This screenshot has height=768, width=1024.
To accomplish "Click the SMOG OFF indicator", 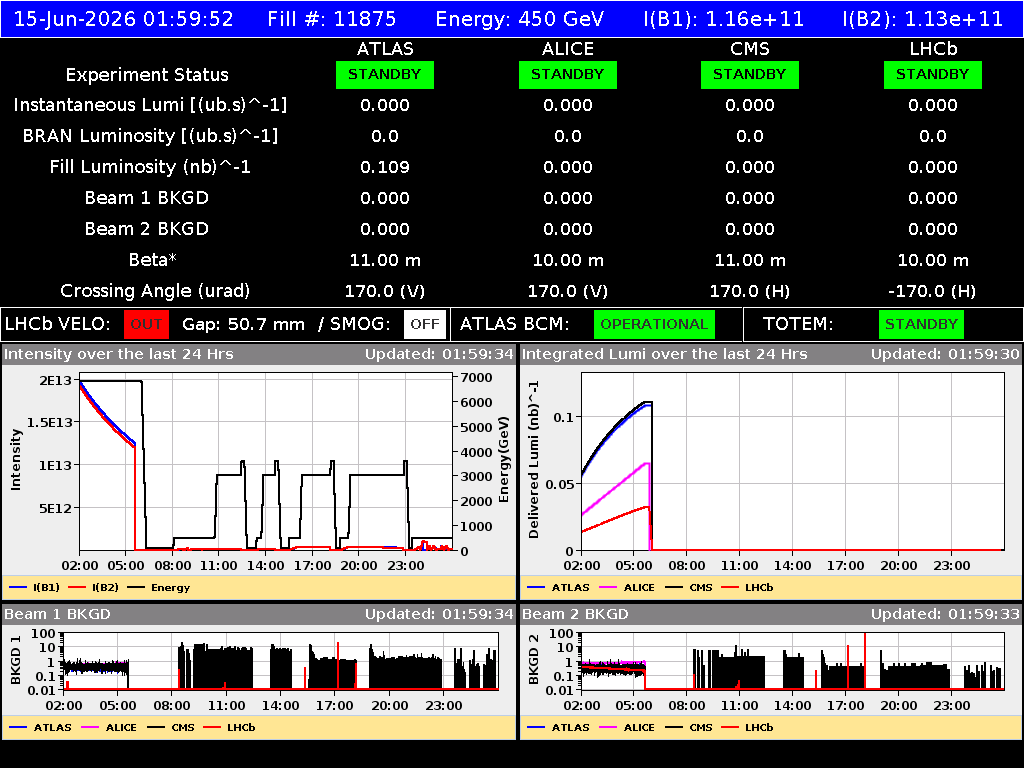I will pos(425,325).
